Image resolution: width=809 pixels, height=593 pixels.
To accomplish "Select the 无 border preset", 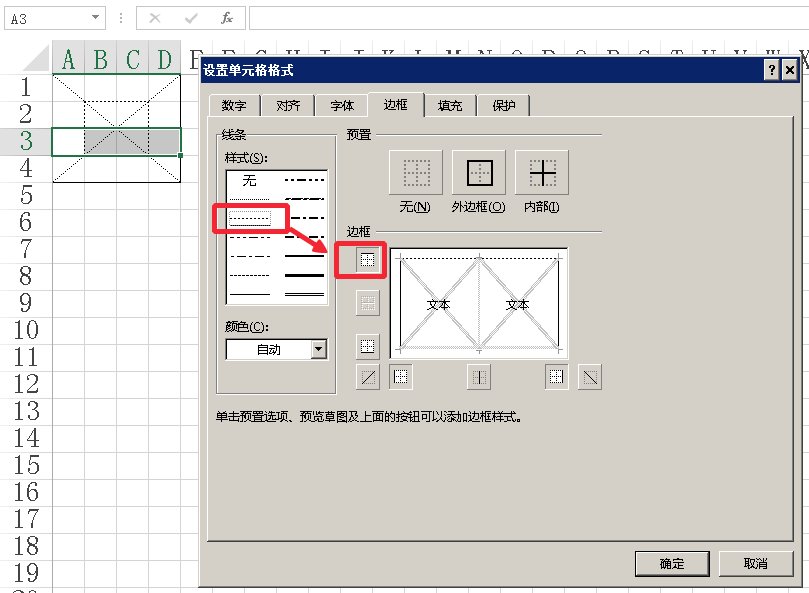I will (415, 175).
